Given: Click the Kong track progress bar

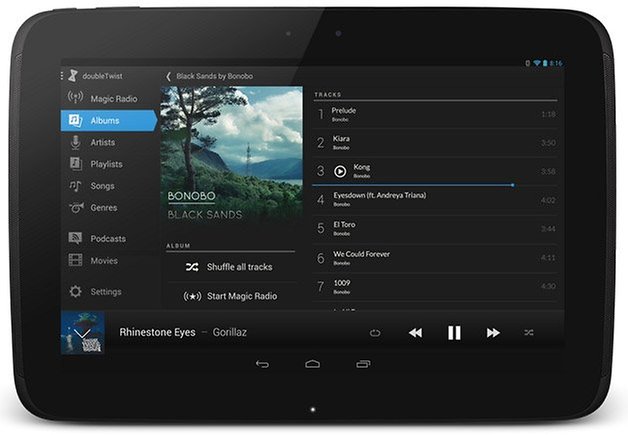Looking at the screenshot, I should [x=435, y=185].
